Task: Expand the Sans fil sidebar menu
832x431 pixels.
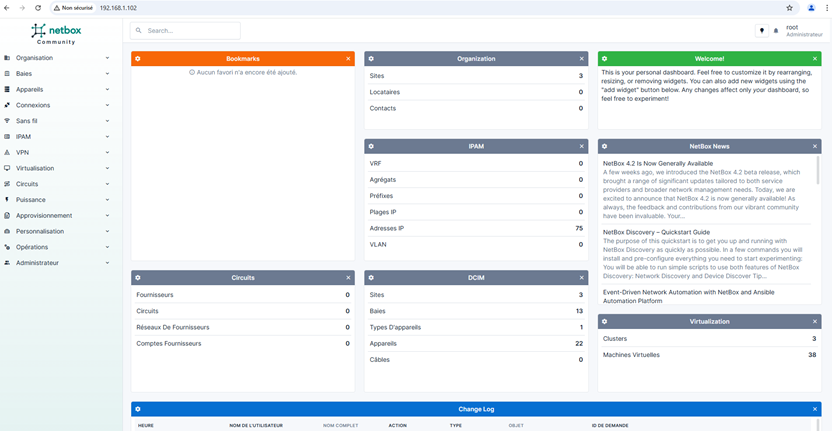Action: pyautogui.click(x=56, y=121)
